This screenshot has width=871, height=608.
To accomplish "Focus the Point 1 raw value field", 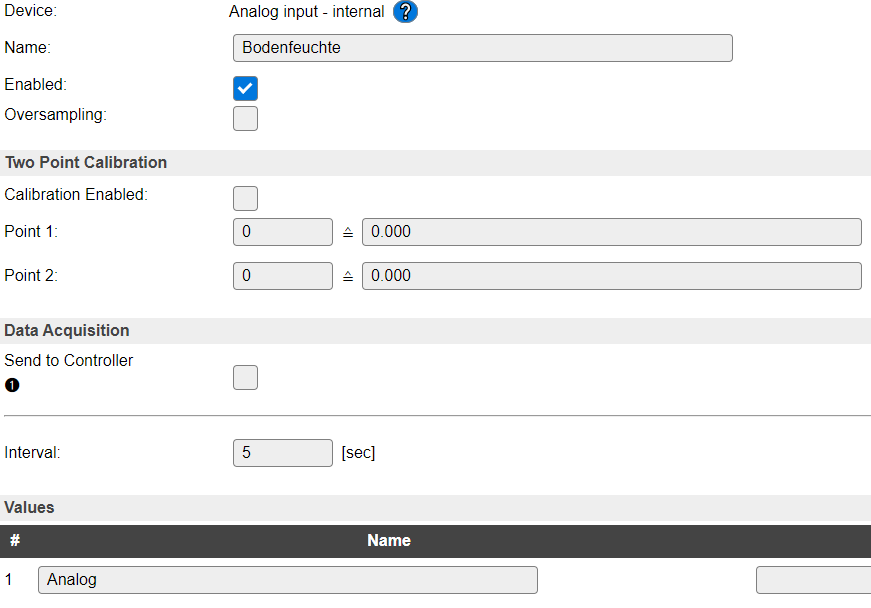I will coord(283,232).
